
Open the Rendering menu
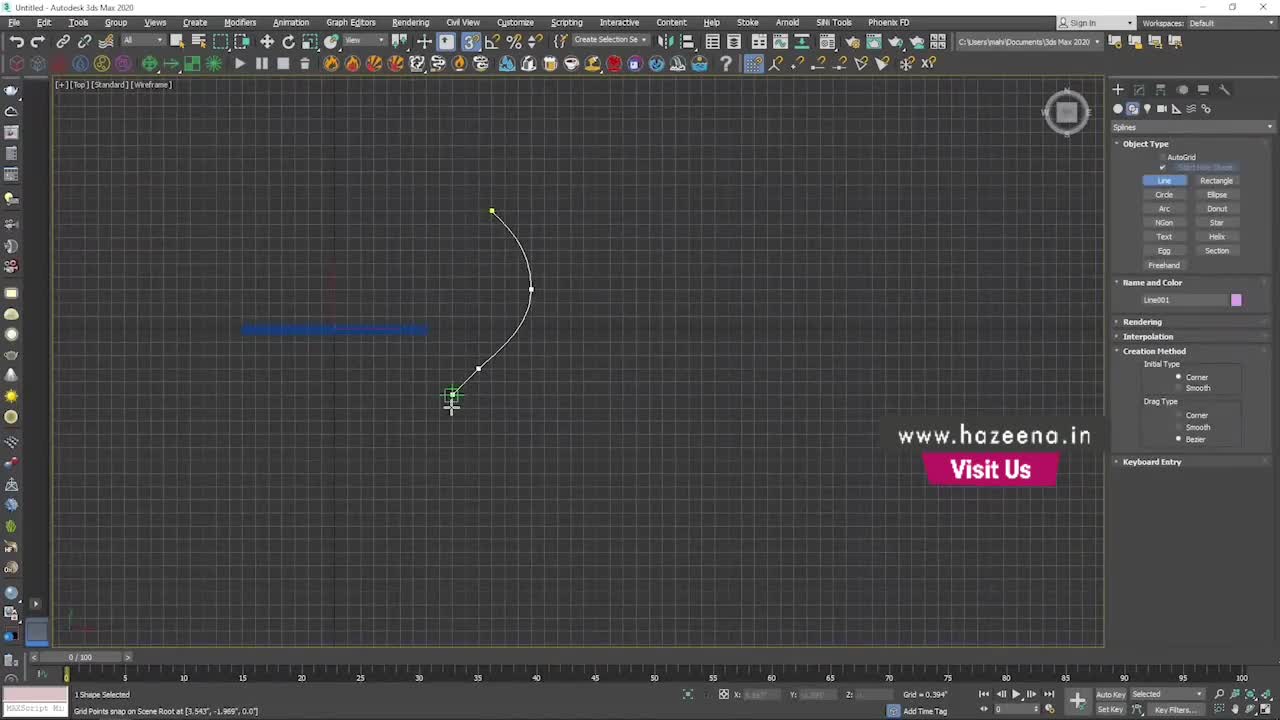point(410,22)
